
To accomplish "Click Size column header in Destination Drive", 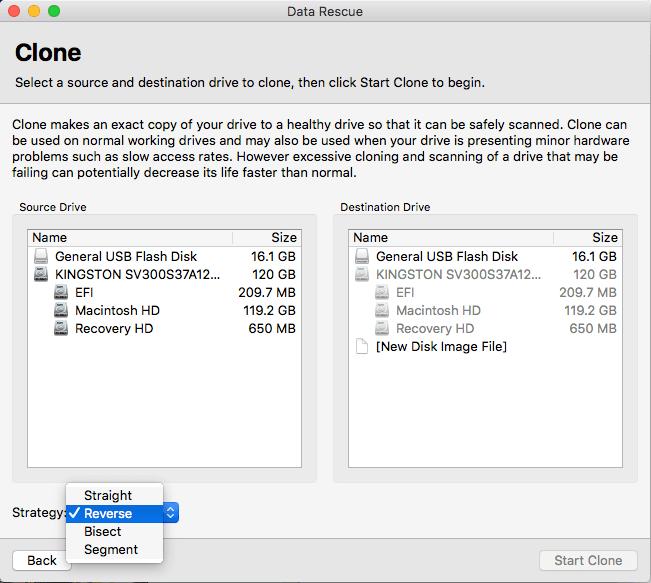I will [x=588, y=238].
